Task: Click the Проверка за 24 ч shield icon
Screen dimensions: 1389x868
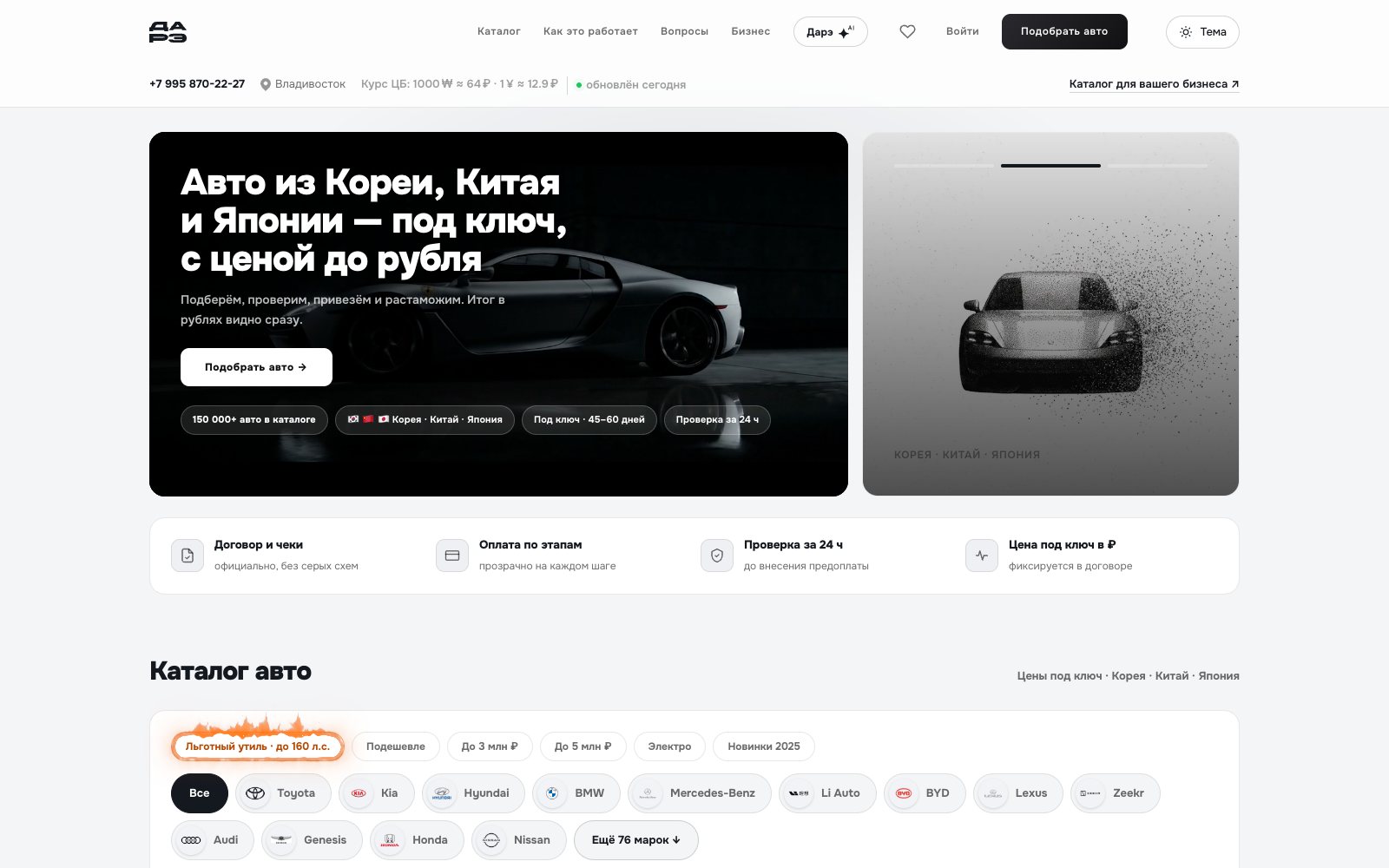Action: pos(717,556)
